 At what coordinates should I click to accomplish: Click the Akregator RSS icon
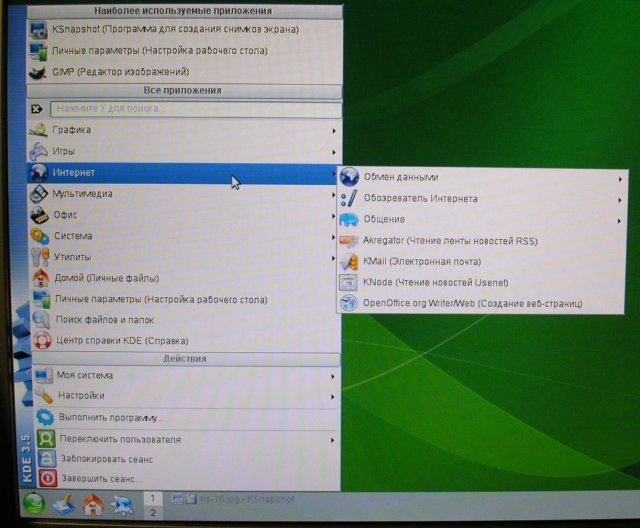pyautogui.click(x=349, y=241)
